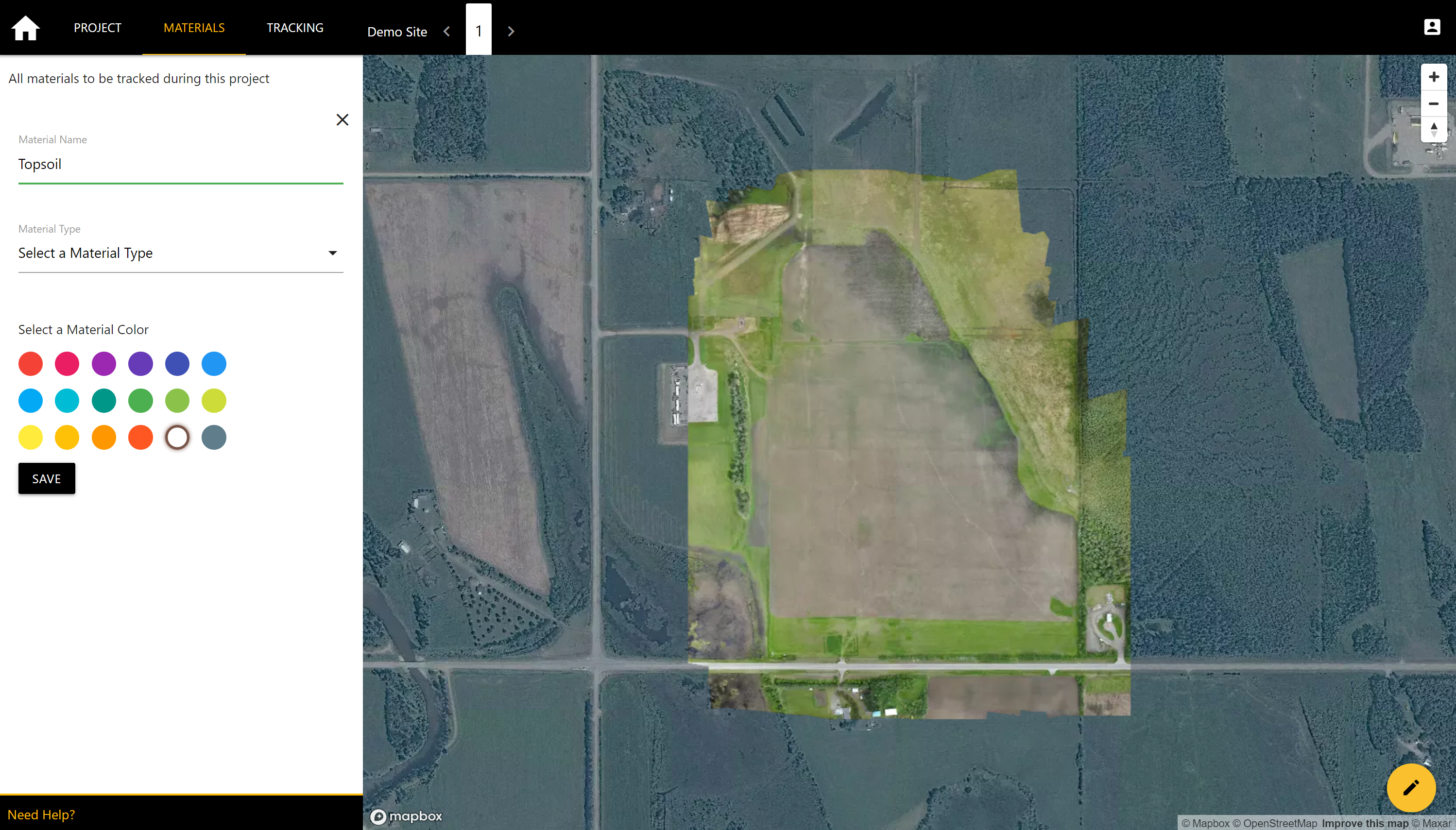Open the user account icon
The height and width of the screenshot is (830, 1456).
click(x=1432, y=27)
